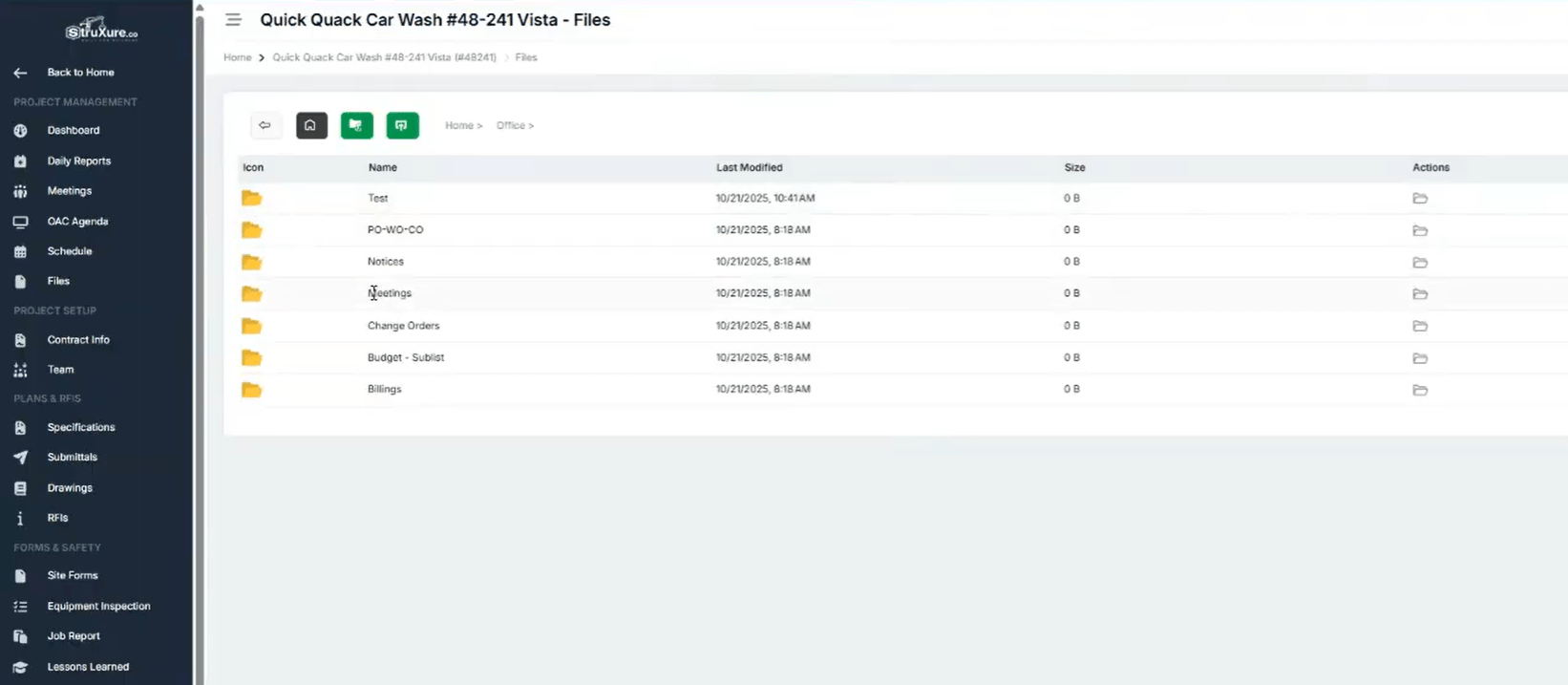Open folder action icon for Test row

[x=1420, y=199]
